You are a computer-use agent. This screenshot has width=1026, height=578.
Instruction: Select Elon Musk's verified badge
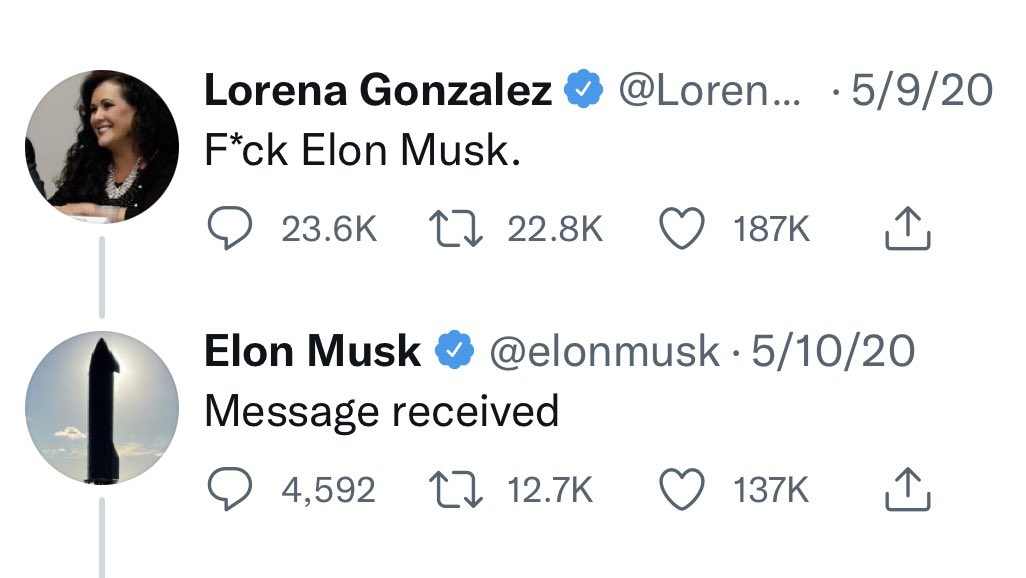pos(455,350)
